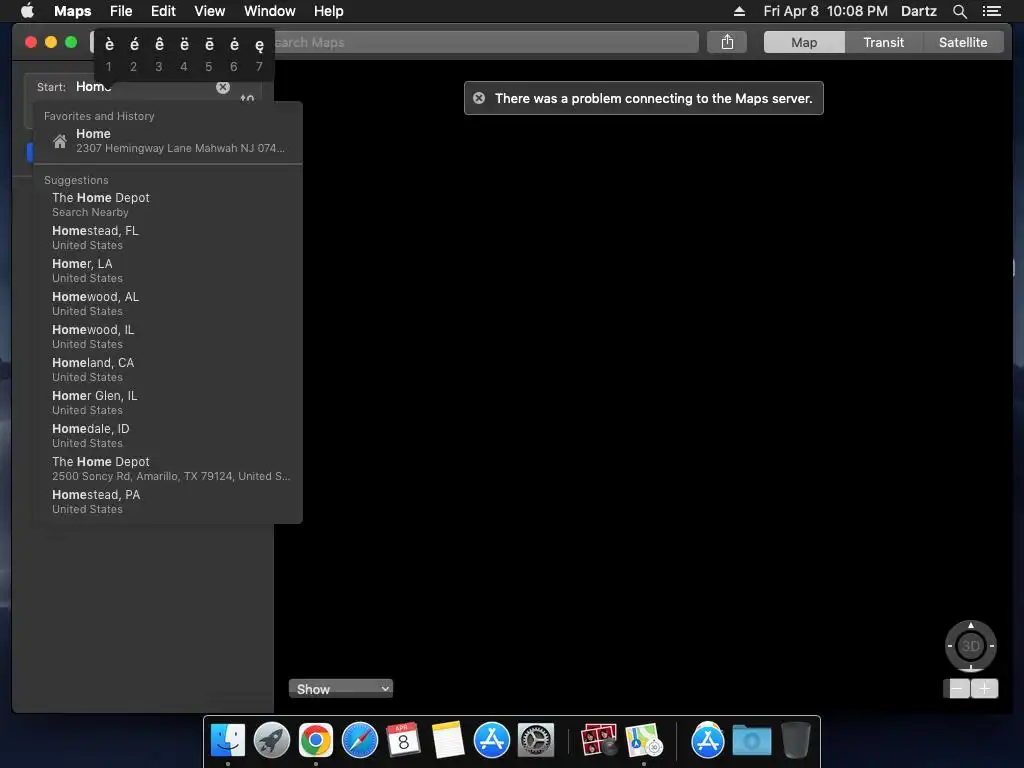Click the Share icon in the toolbar

[x=727, y=42]
